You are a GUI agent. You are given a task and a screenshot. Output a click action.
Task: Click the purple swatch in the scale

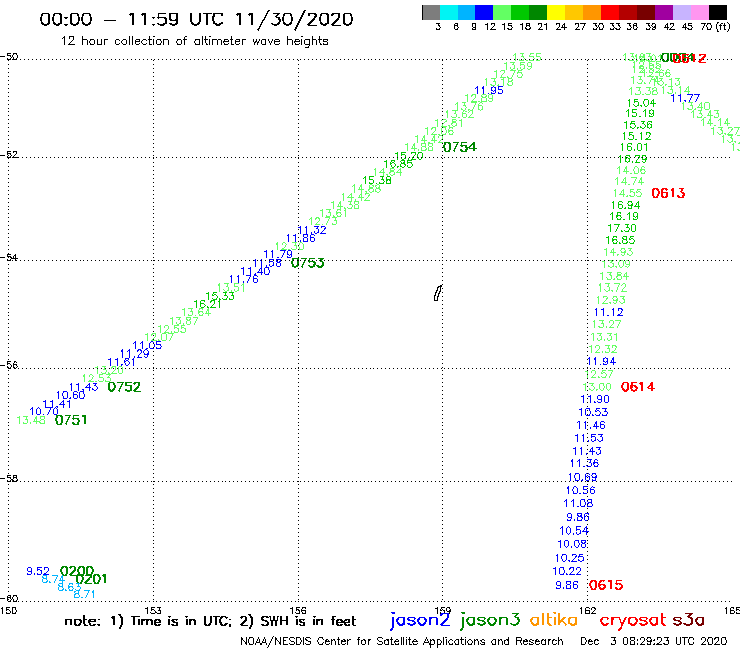click(x=664, y=12)
